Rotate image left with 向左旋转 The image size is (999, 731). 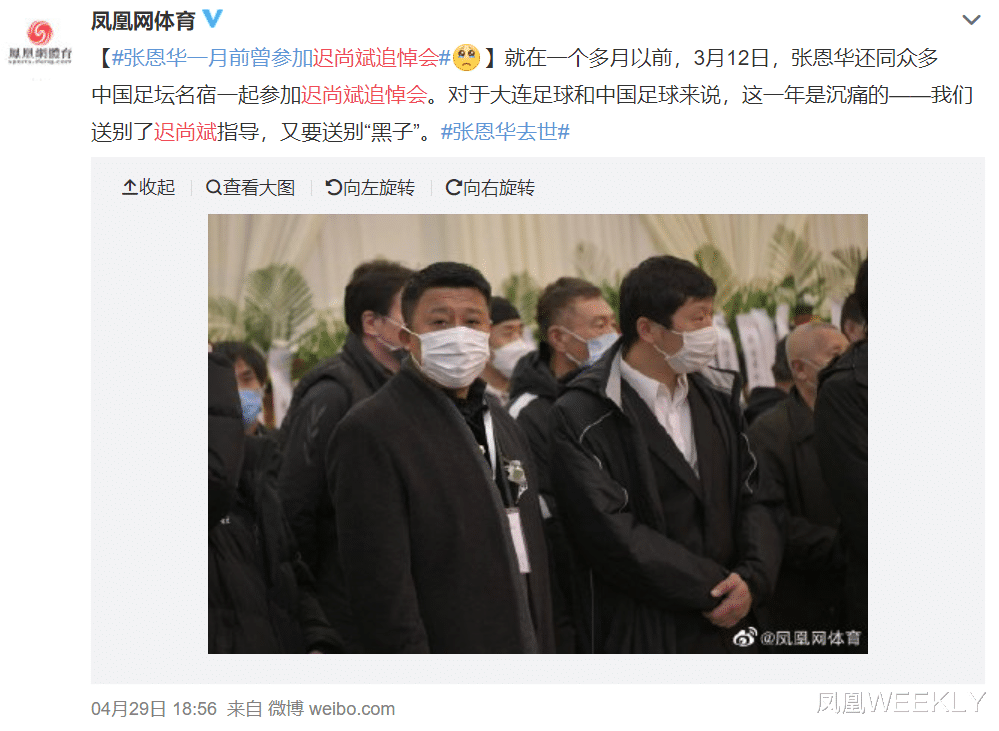370,187
